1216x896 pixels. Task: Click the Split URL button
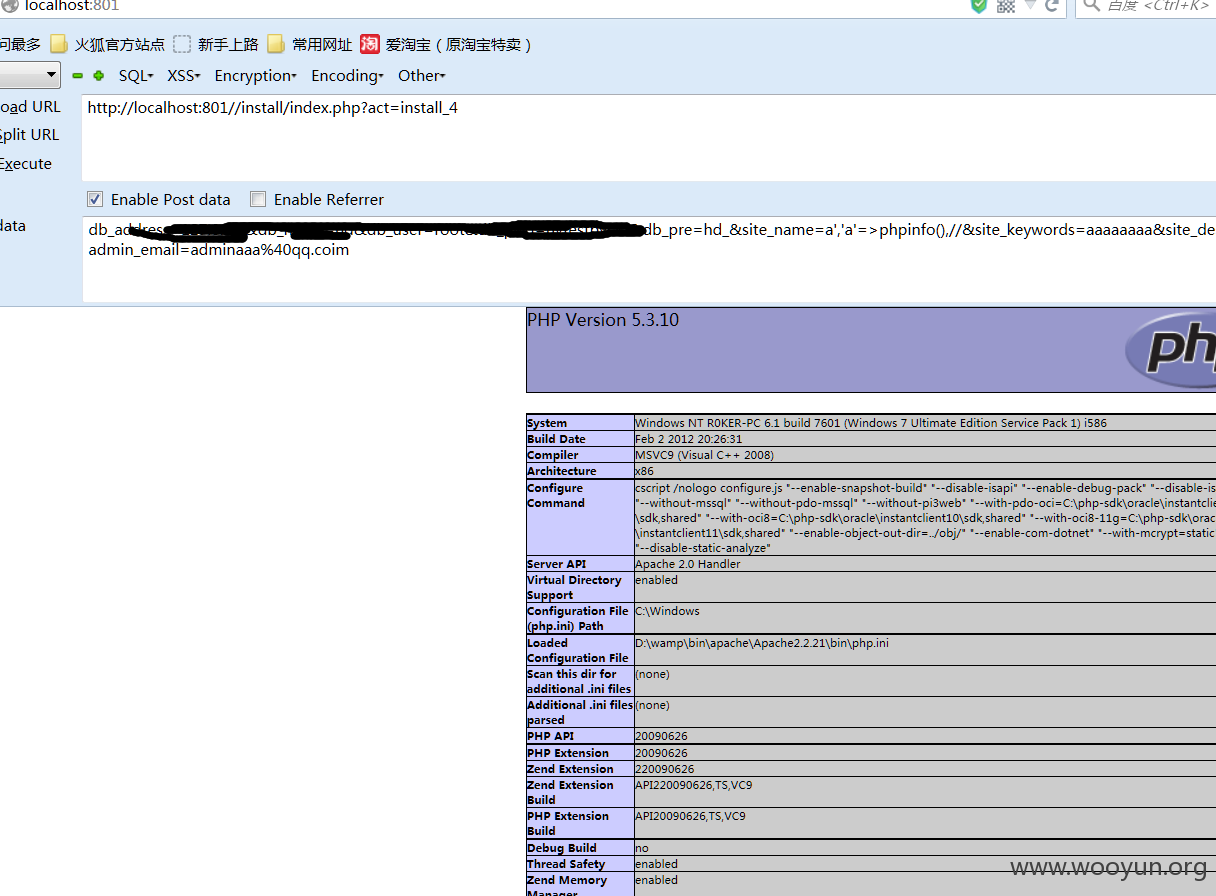[30, 135]
